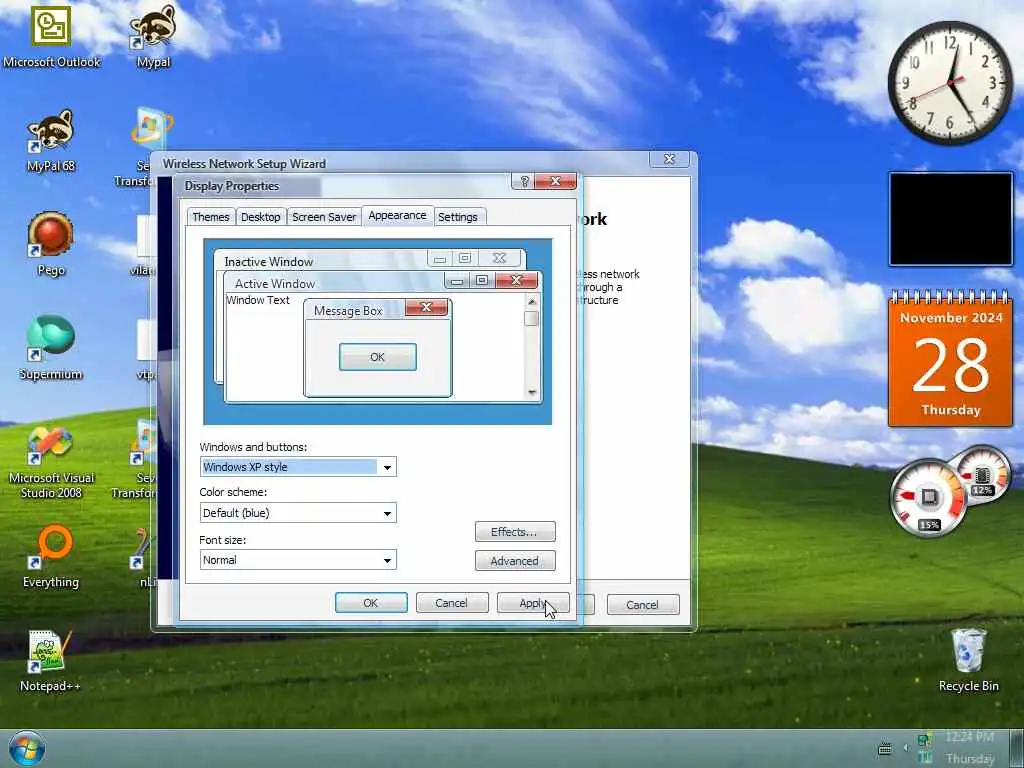This screenshot has width=1024, height=768.
Task: Click the preview Message Box OK button
Action: [x=377, y=357]
